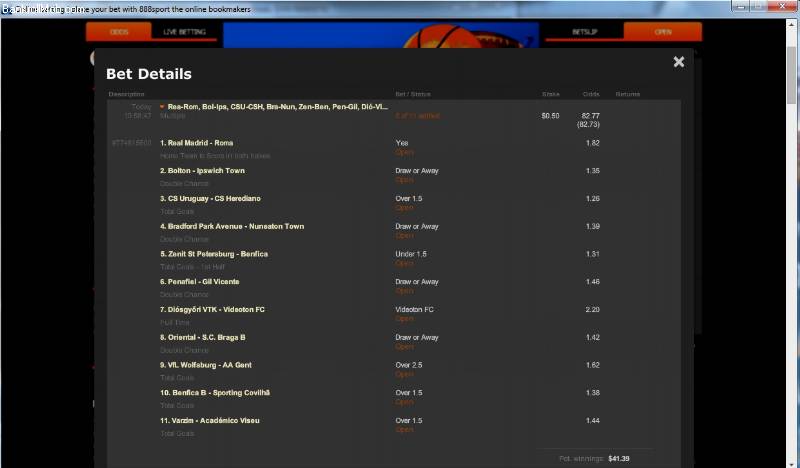The height and width of the screenshot is (468, 800).
Task: Select Bradford Park Avenue - Nuneaton Town match
Action: (232, 226)
